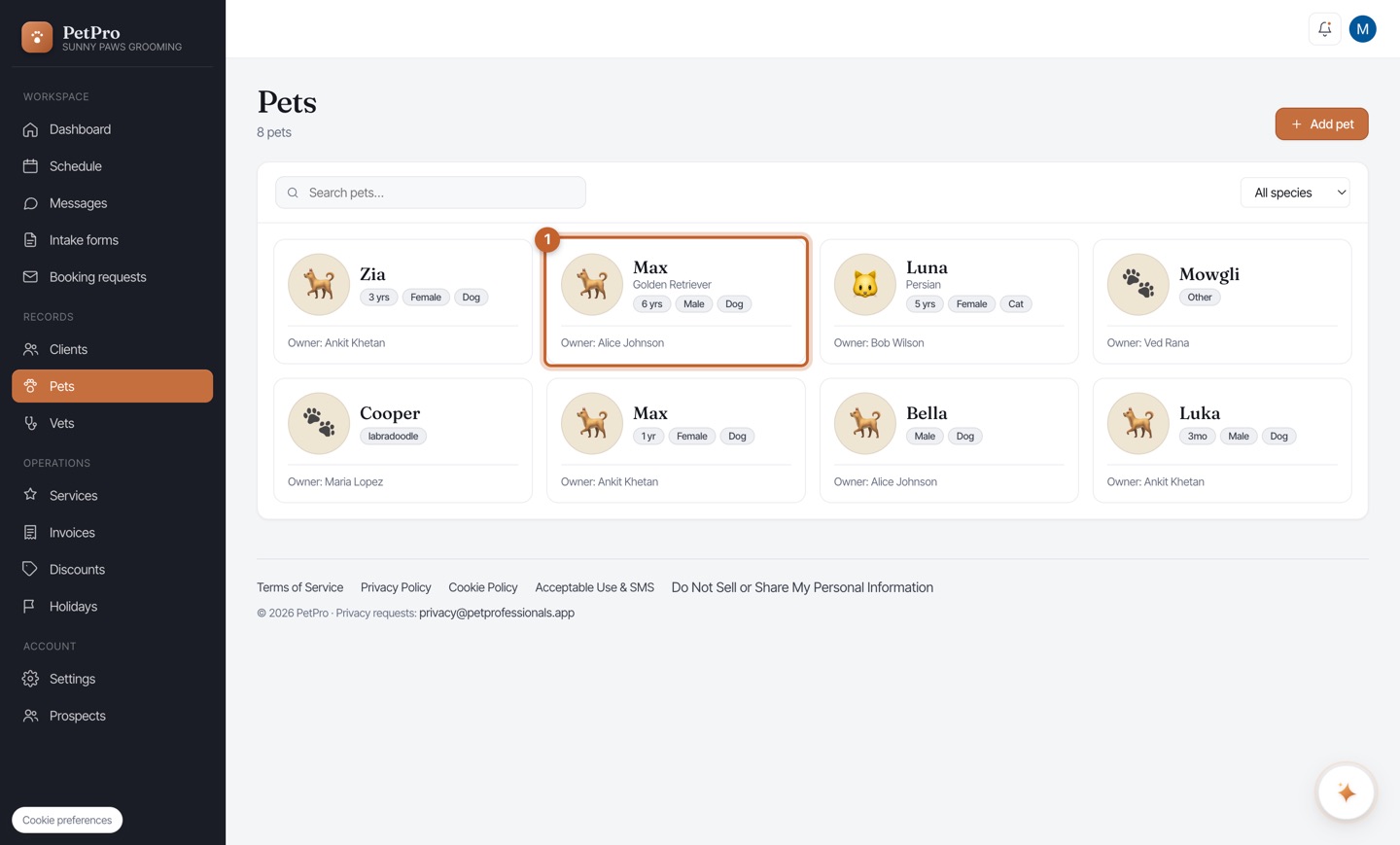Open Cookie preferences button
This screenshot has width=1400, height=845.
click(x=67, y=820)
